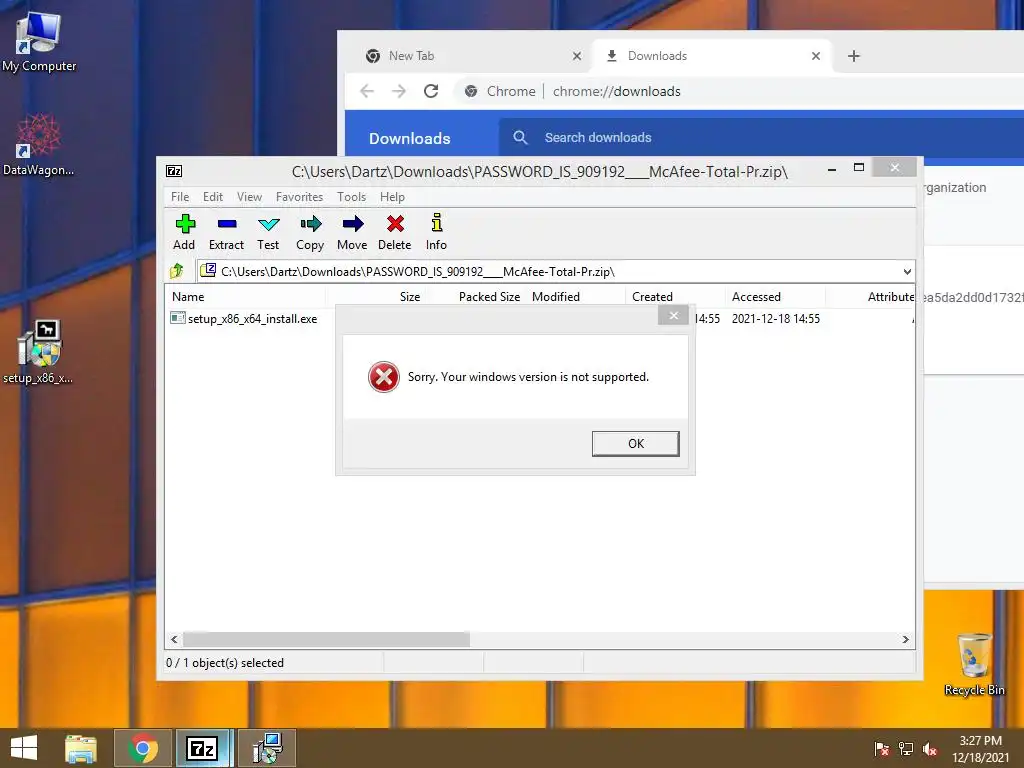Open the Edit menu in 7-Zip

(213, 197)
